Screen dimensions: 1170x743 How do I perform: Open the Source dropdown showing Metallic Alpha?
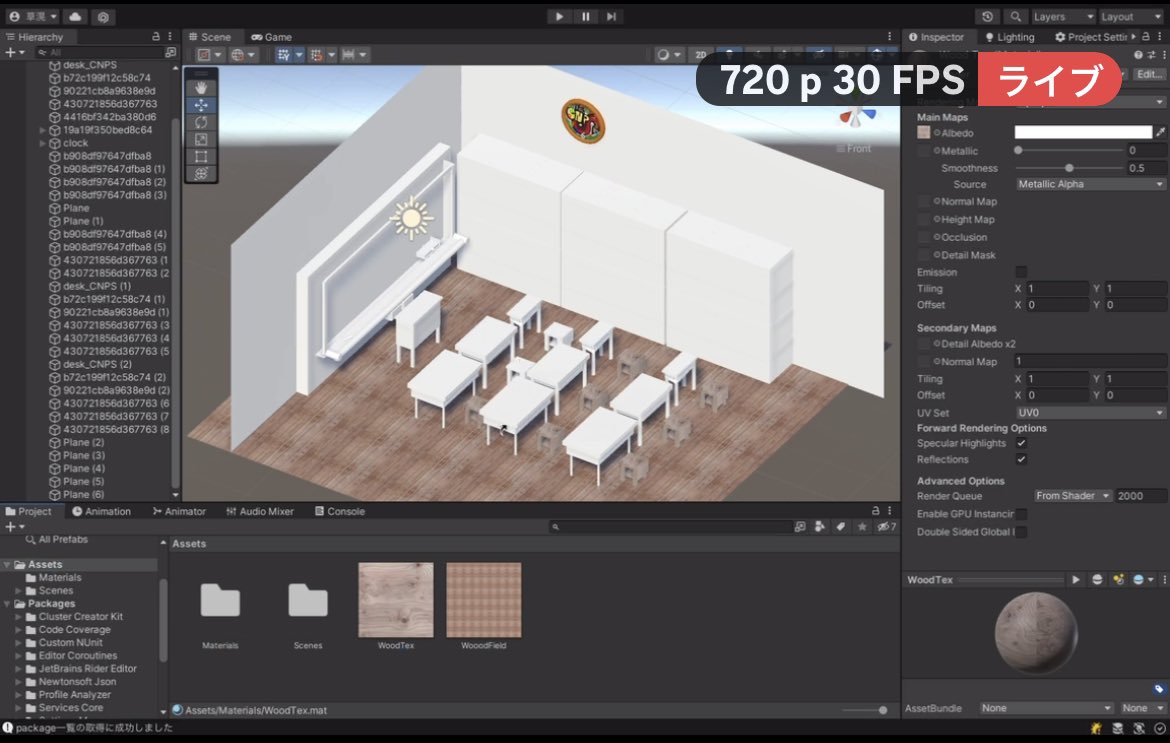click(x=1090, y=184)
